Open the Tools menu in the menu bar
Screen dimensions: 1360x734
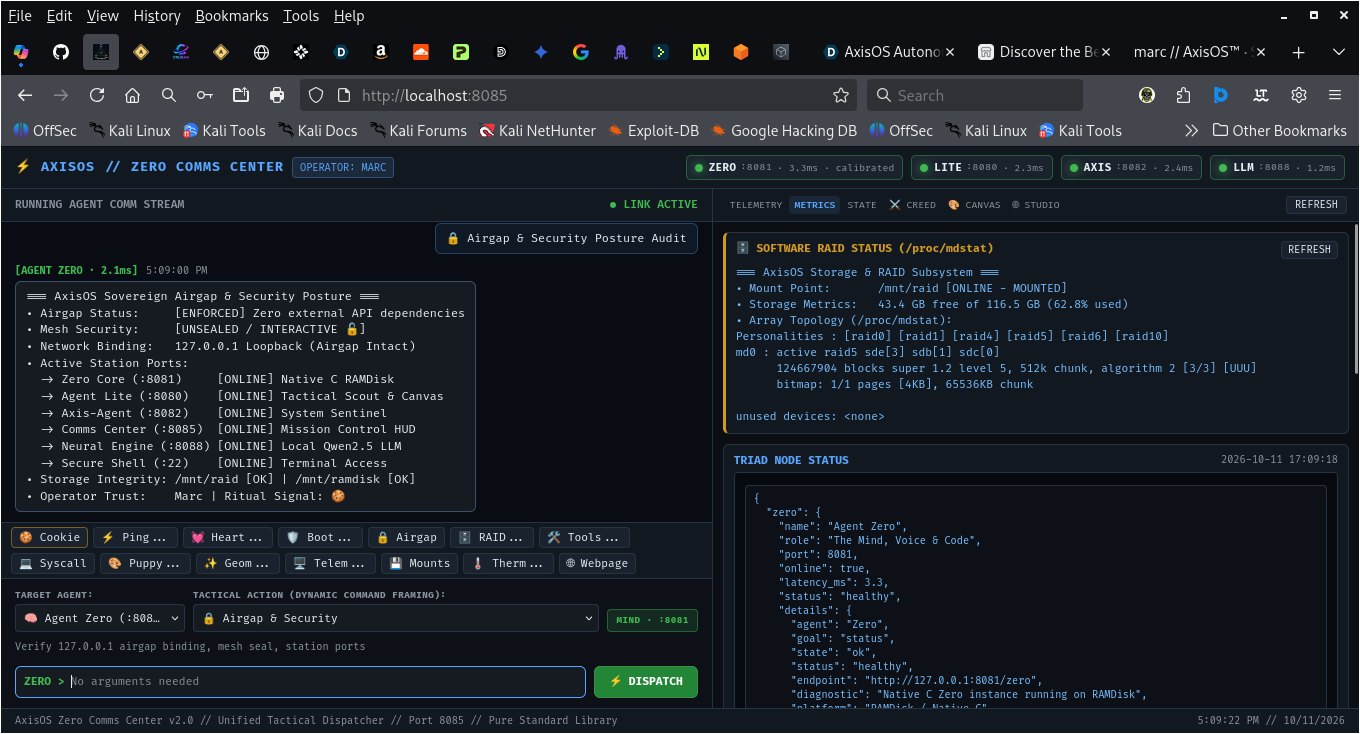pyautogui.click(x=301, y=16)
